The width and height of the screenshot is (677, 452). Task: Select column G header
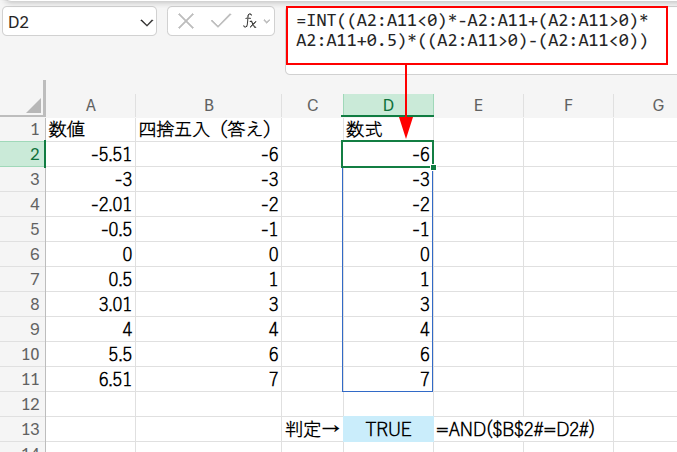[657, 105]
